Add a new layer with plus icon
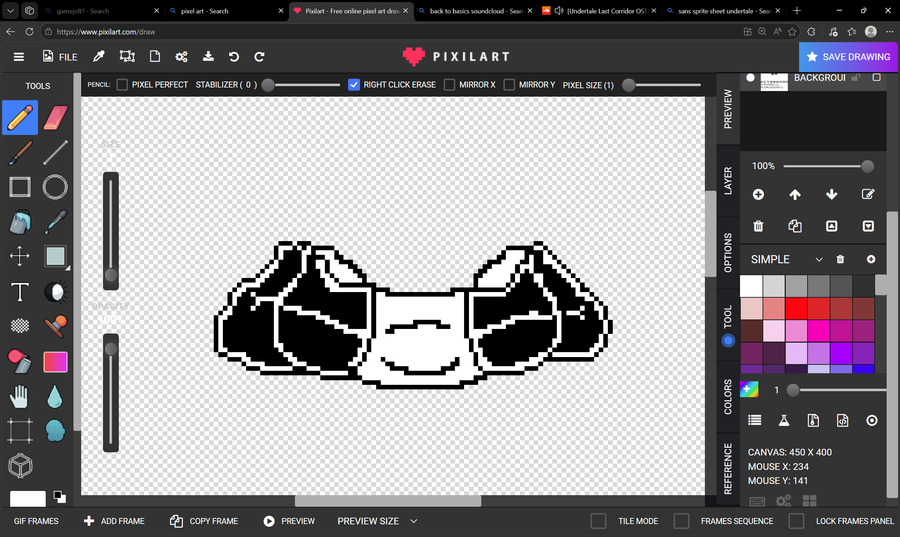900x537 pixels. (x=758, y=194)
